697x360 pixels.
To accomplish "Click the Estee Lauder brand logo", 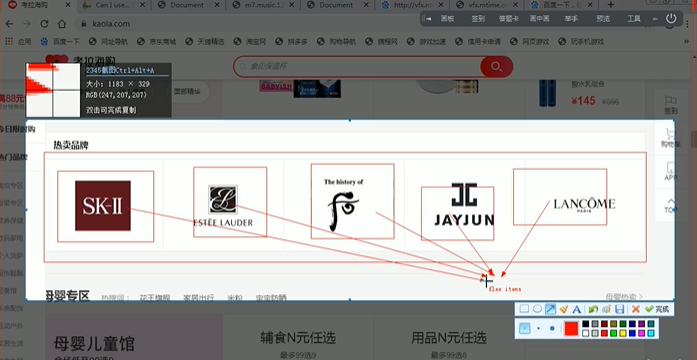I will pyautogui.click(x=223, y=206).
